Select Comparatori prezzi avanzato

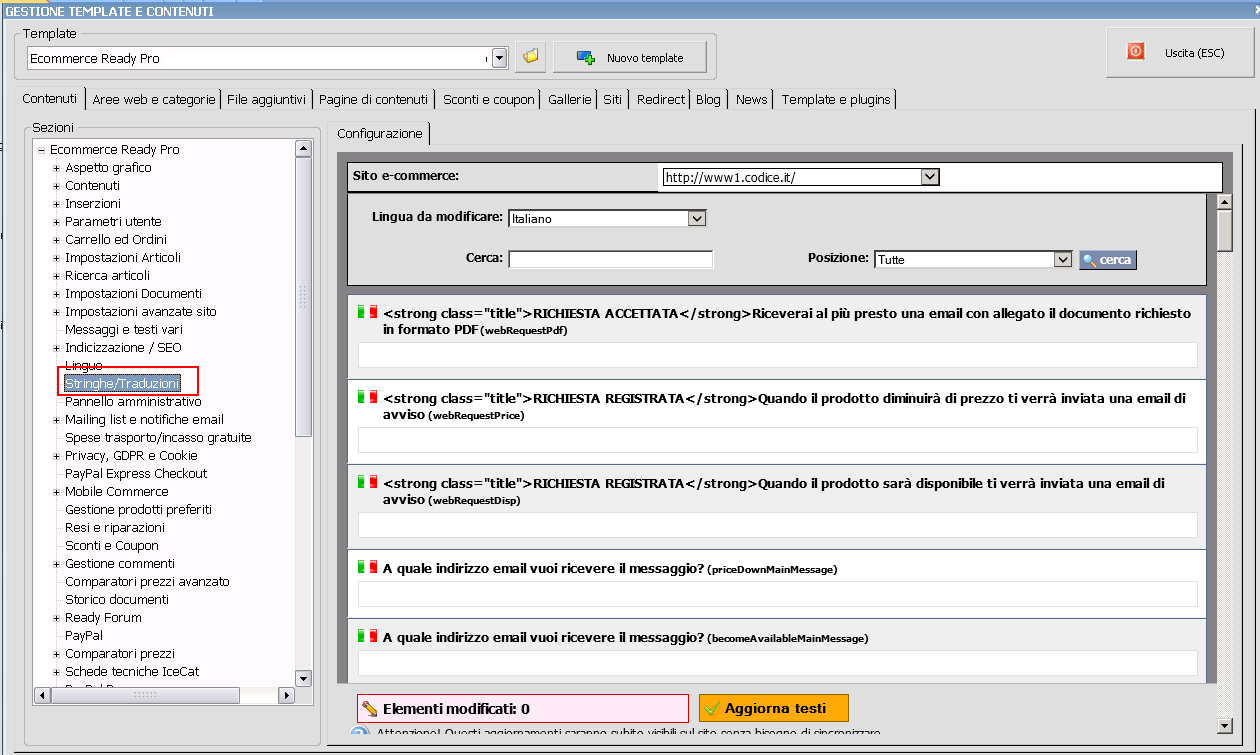click(x=147, y=582)
